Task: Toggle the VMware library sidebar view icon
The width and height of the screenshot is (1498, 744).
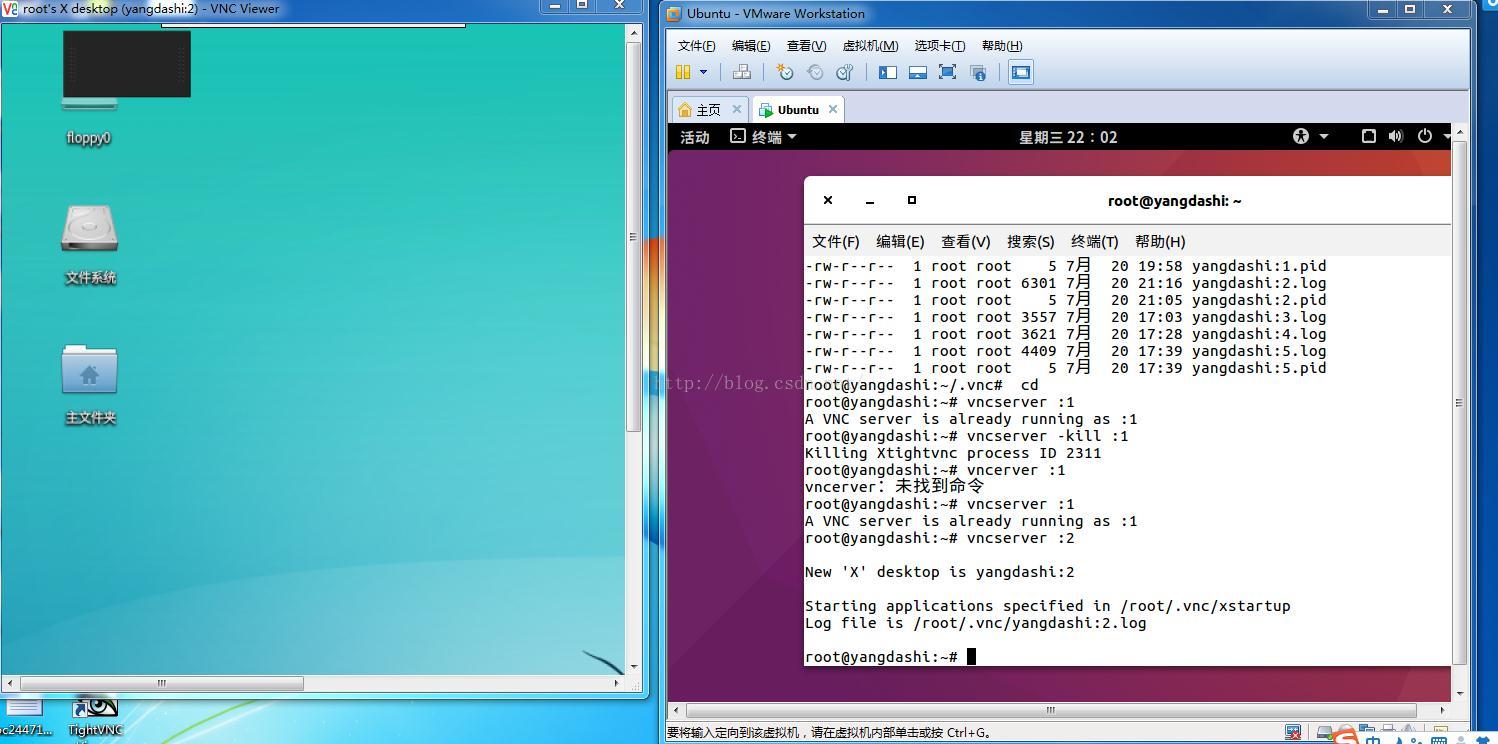Action: pos(887,72)
